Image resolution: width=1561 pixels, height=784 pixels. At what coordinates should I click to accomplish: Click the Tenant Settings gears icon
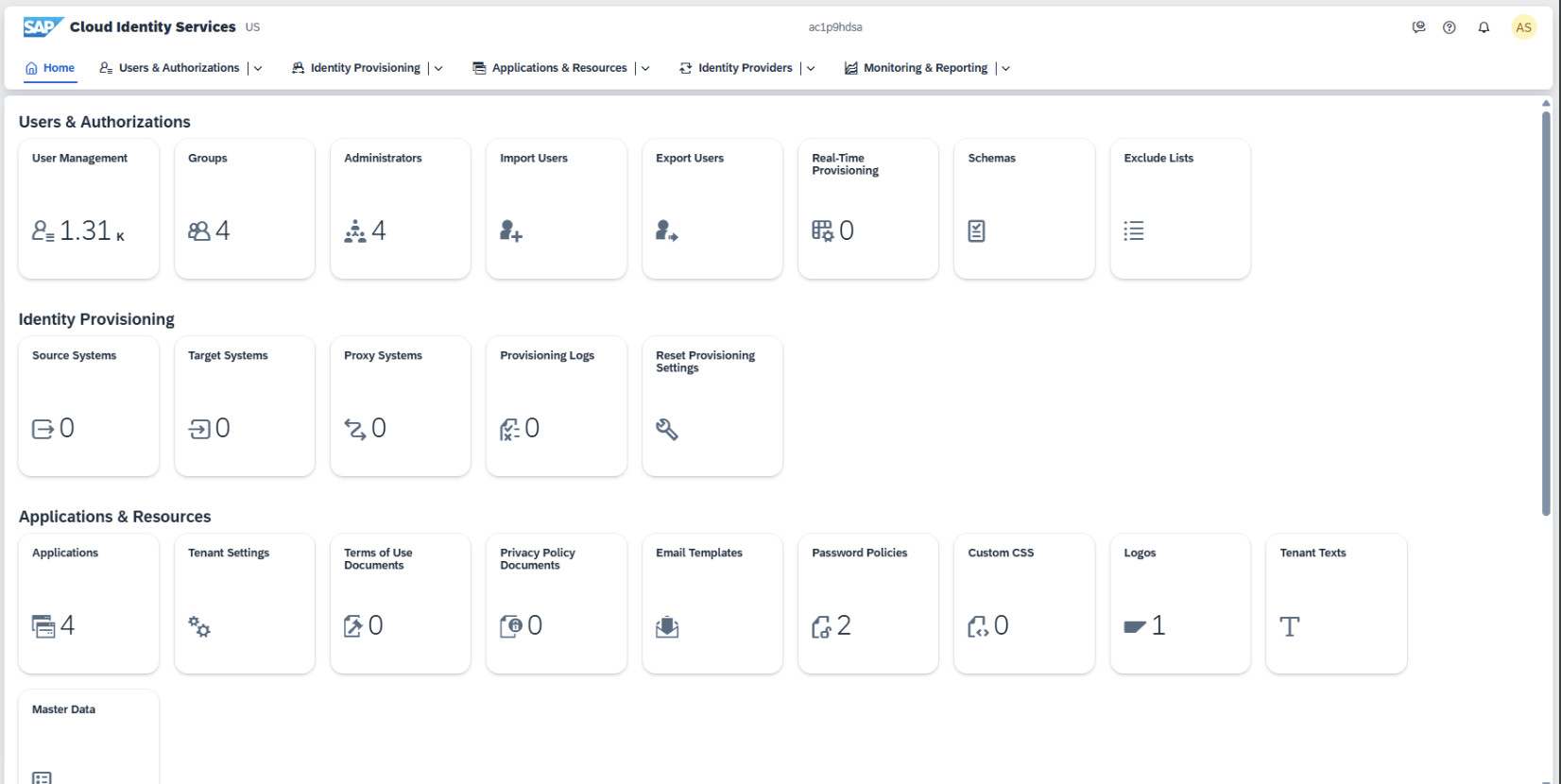[199, 626]
